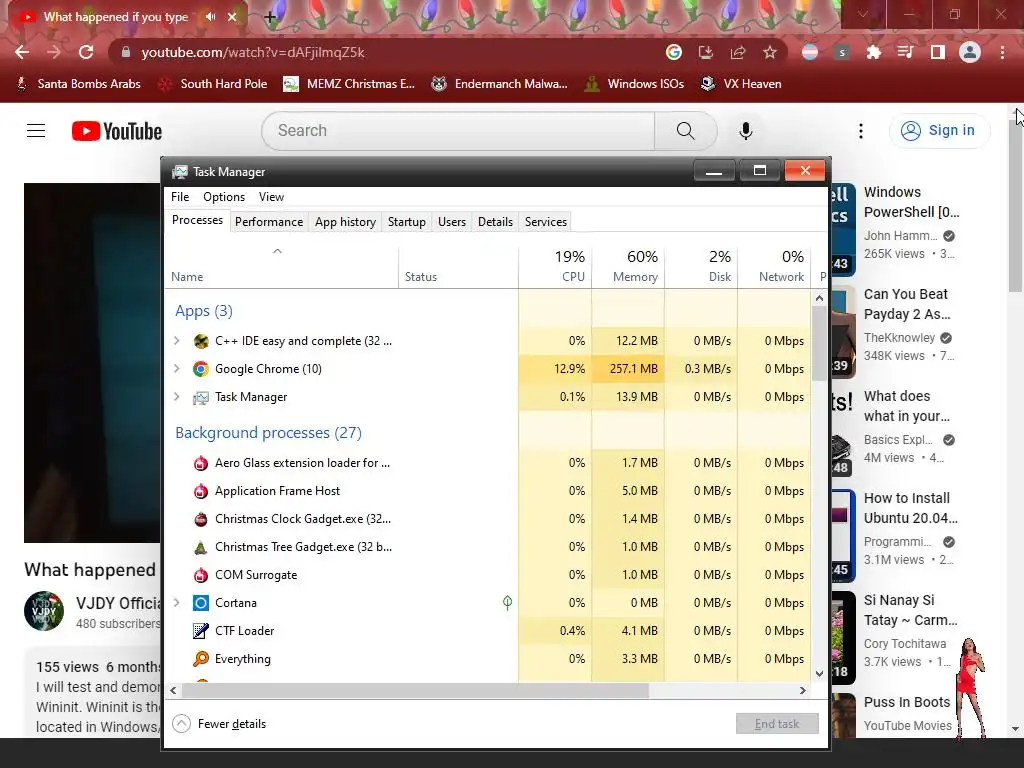
Task: Click the Google icon in the address bar
Action: 674,52
